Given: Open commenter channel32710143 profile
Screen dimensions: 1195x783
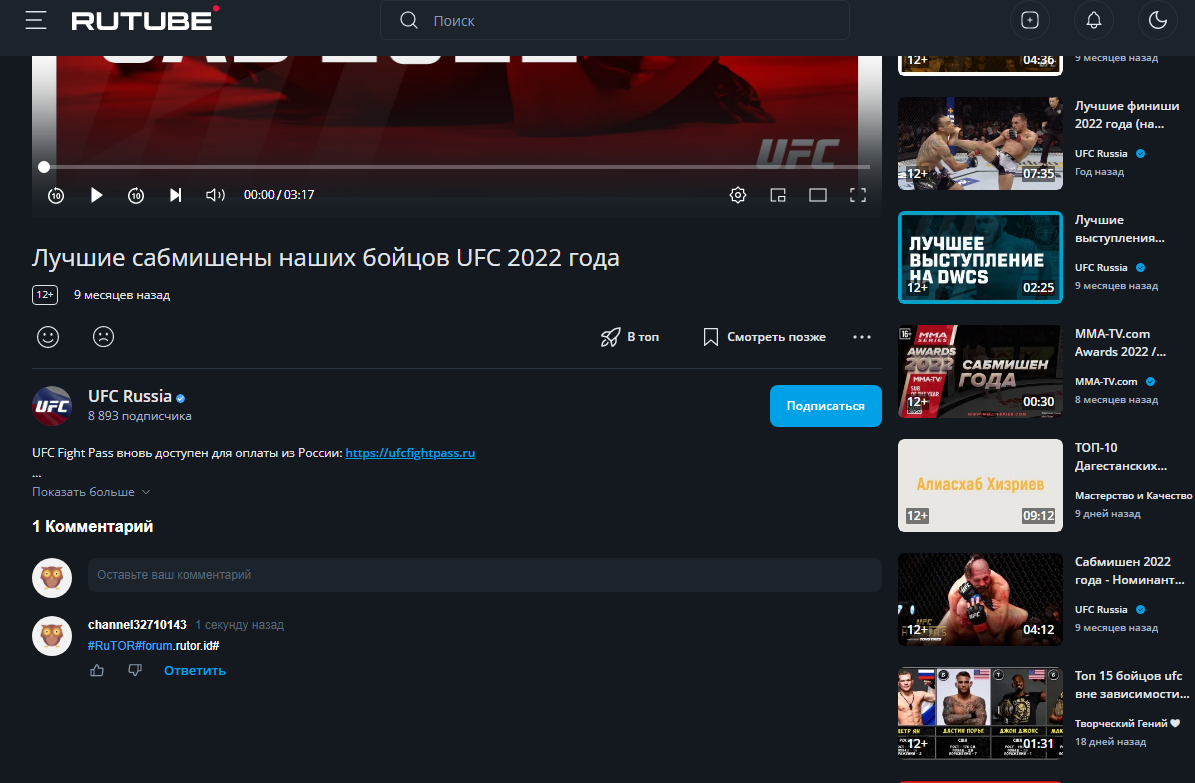Looking at the screenshot, I should click(137, 624).
